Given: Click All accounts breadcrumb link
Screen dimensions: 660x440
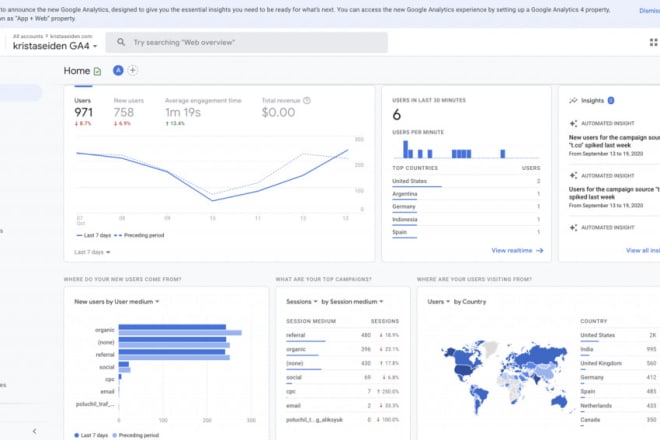Looking at the screenshot, I should [x=28, y=36].
